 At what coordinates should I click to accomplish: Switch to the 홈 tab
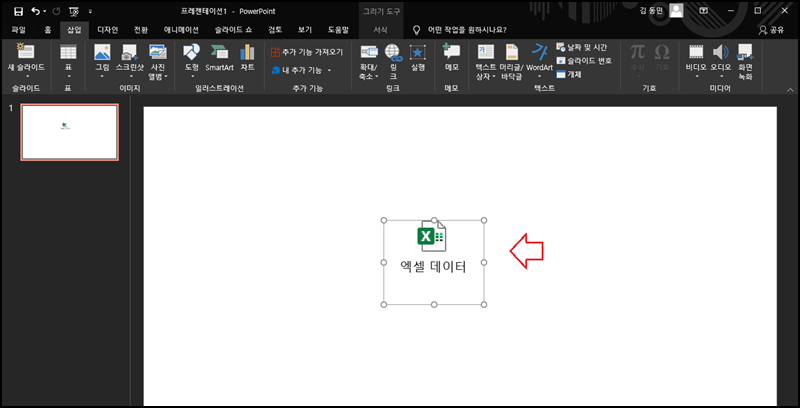pyautogui.click(x=47, y=30)
